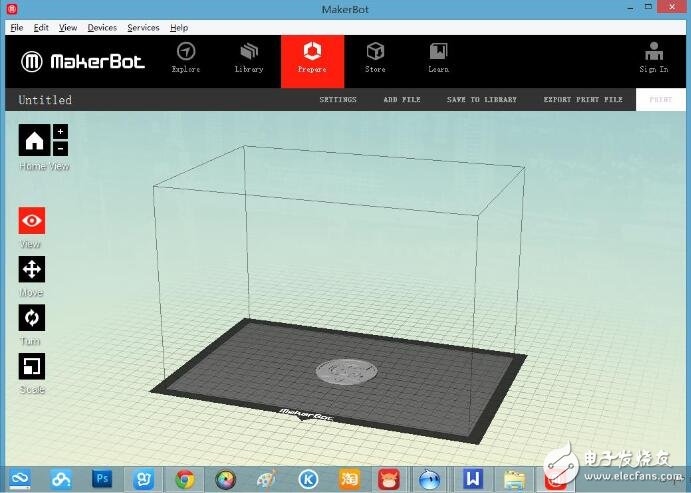Select the model on the build plate

(345, 371)
